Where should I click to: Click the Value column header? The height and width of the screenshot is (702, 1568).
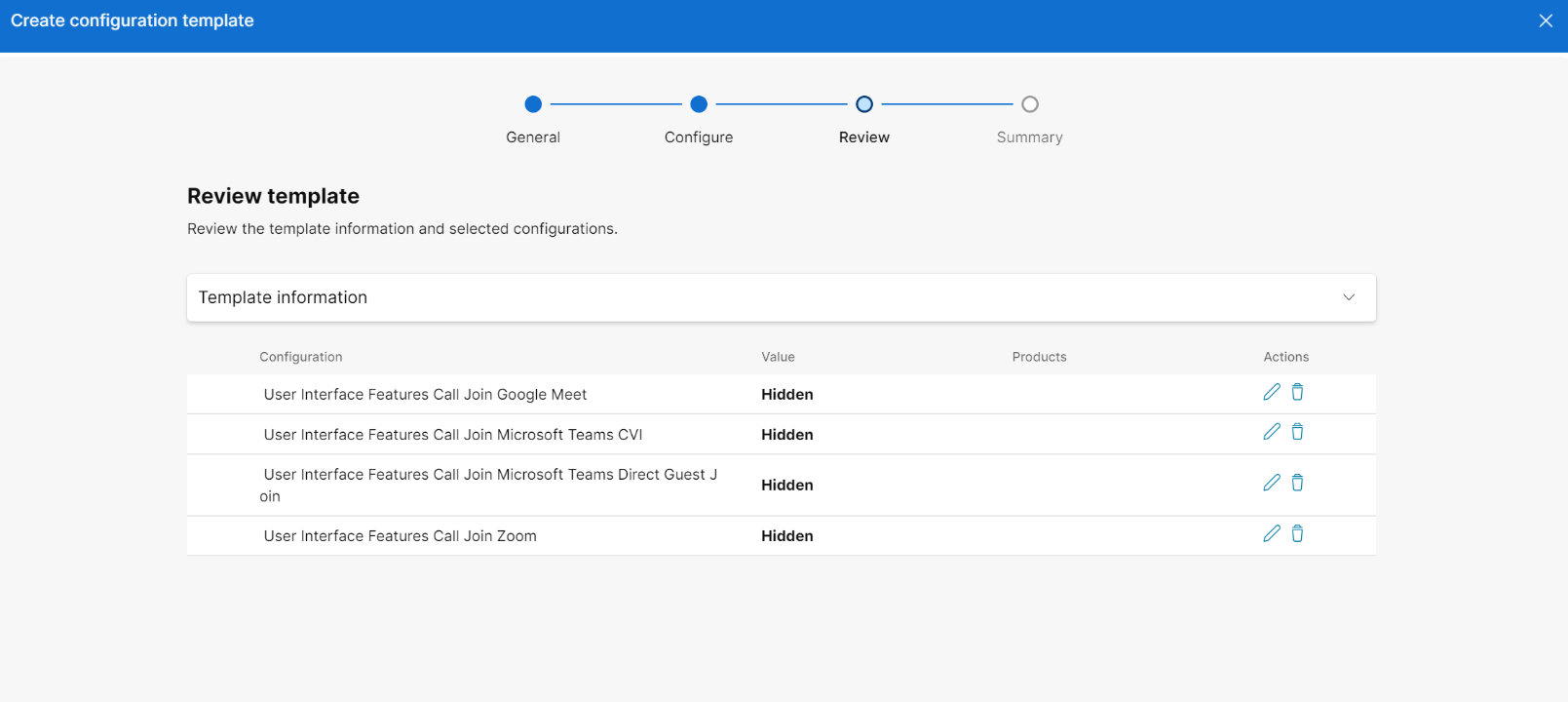778,357
